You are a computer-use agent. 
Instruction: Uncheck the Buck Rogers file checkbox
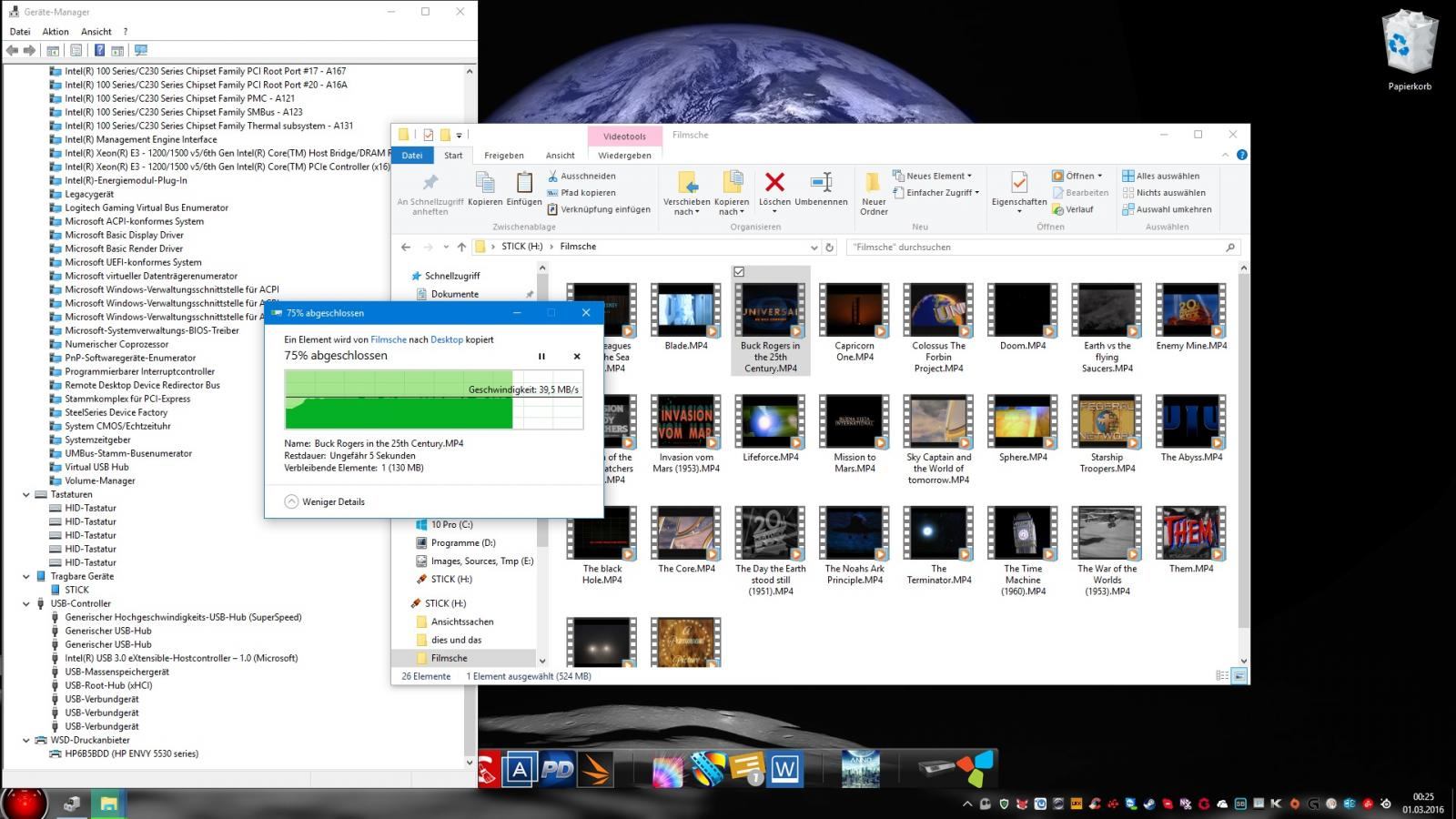[x=739, y=271]
